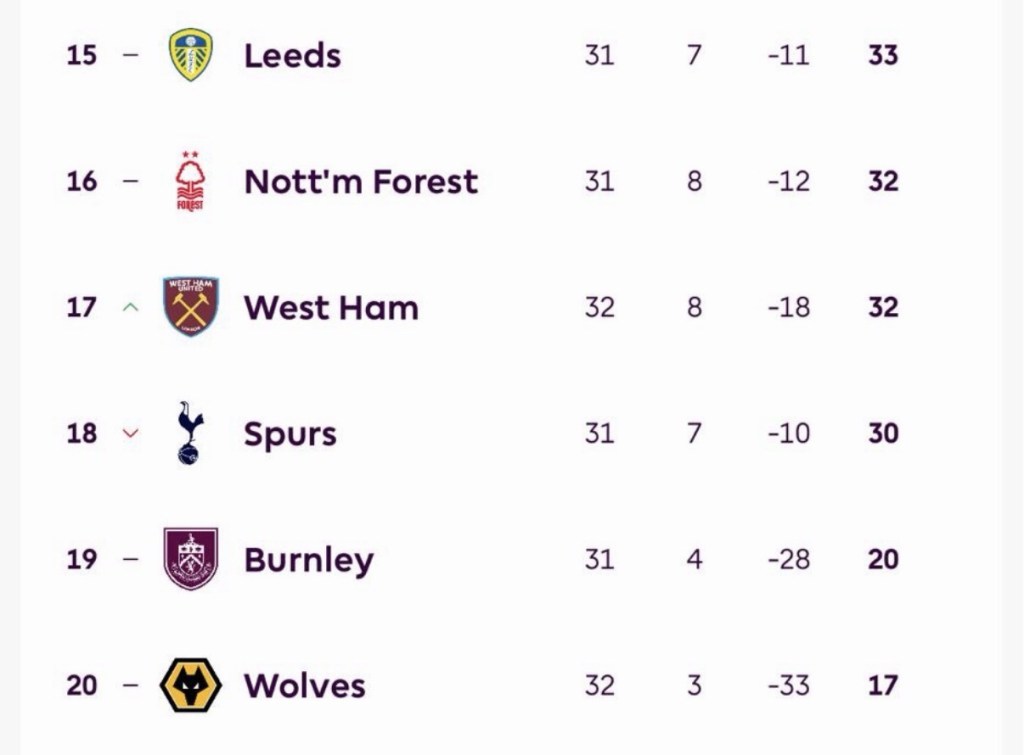Click Wolves' -33 goal difference
This screenshot has width=1024, height=755.
click(x=788, y=686)
